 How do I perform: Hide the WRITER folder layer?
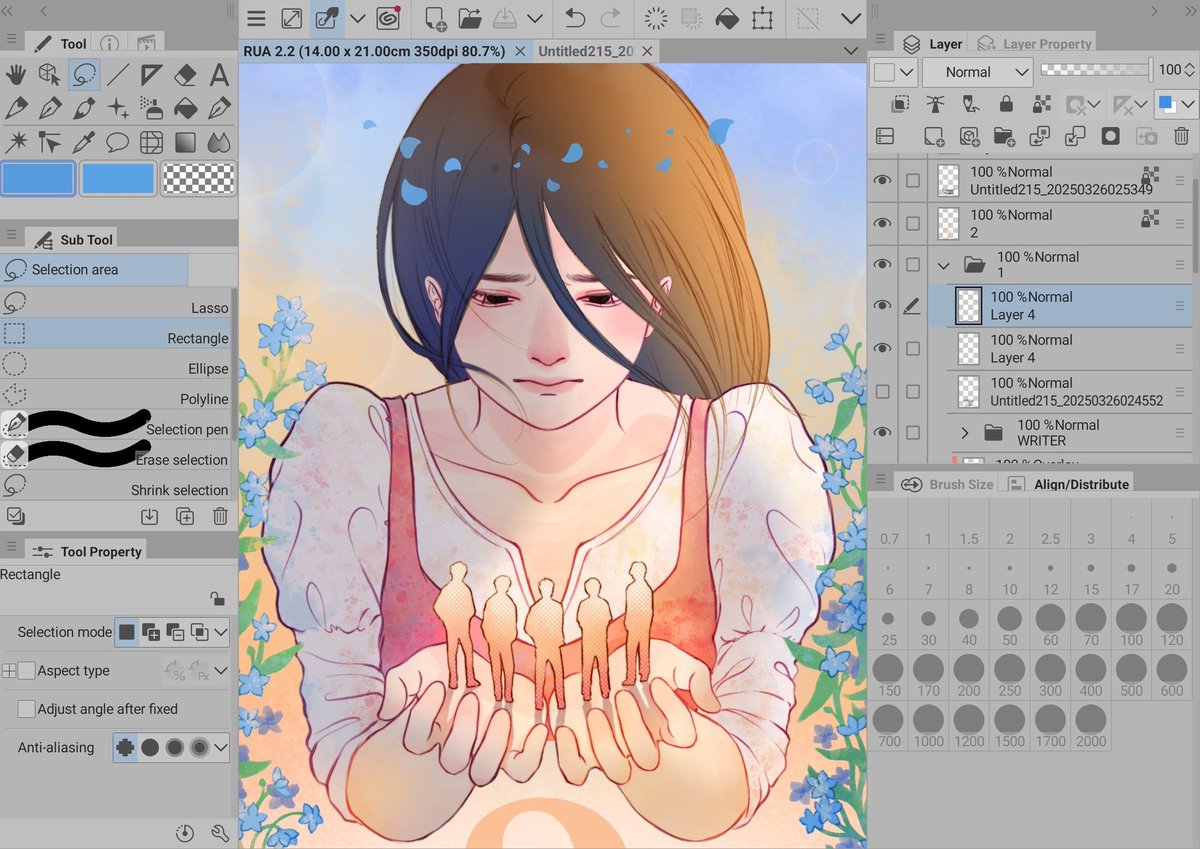click(x=882, y=432)
